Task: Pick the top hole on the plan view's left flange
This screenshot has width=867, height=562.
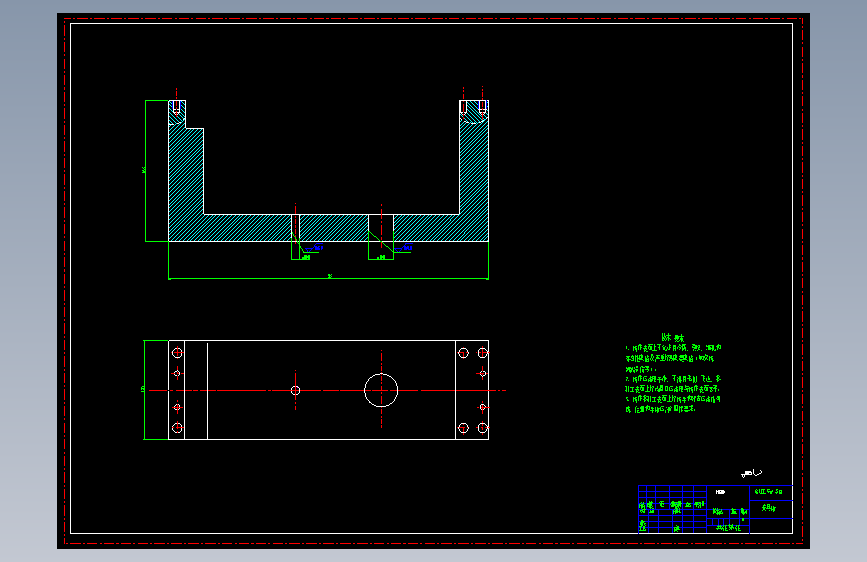Action: [177, 352]
